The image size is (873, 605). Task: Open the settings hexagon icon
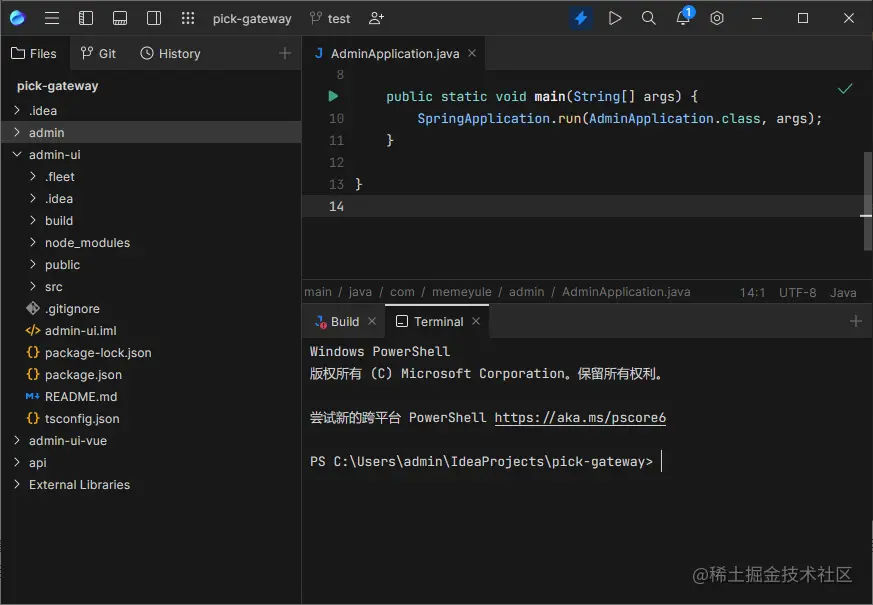(717, 18)
